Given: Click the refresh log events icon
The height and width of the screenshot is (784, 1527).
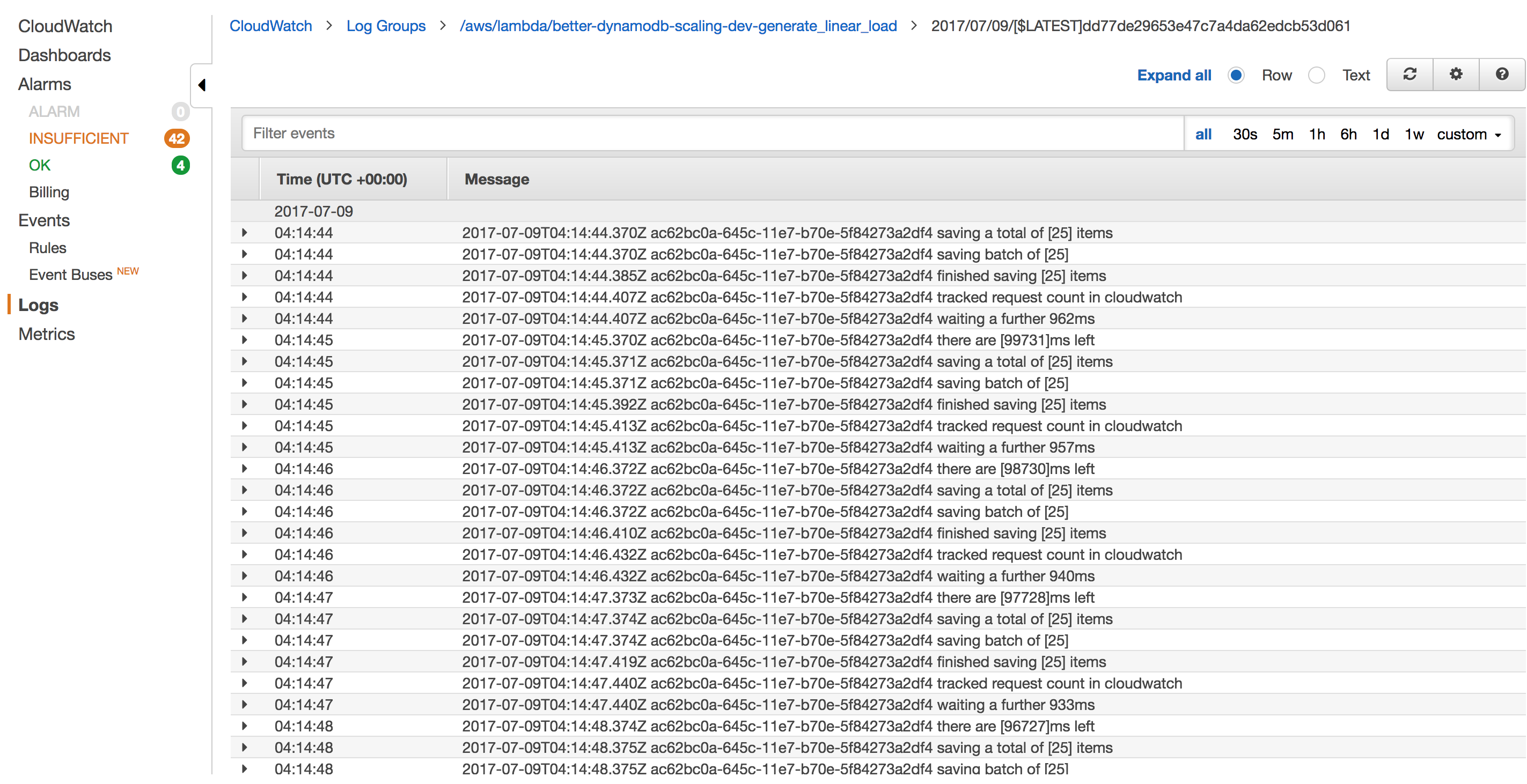Looking at the screenshot, I should tap(1409, 74).
